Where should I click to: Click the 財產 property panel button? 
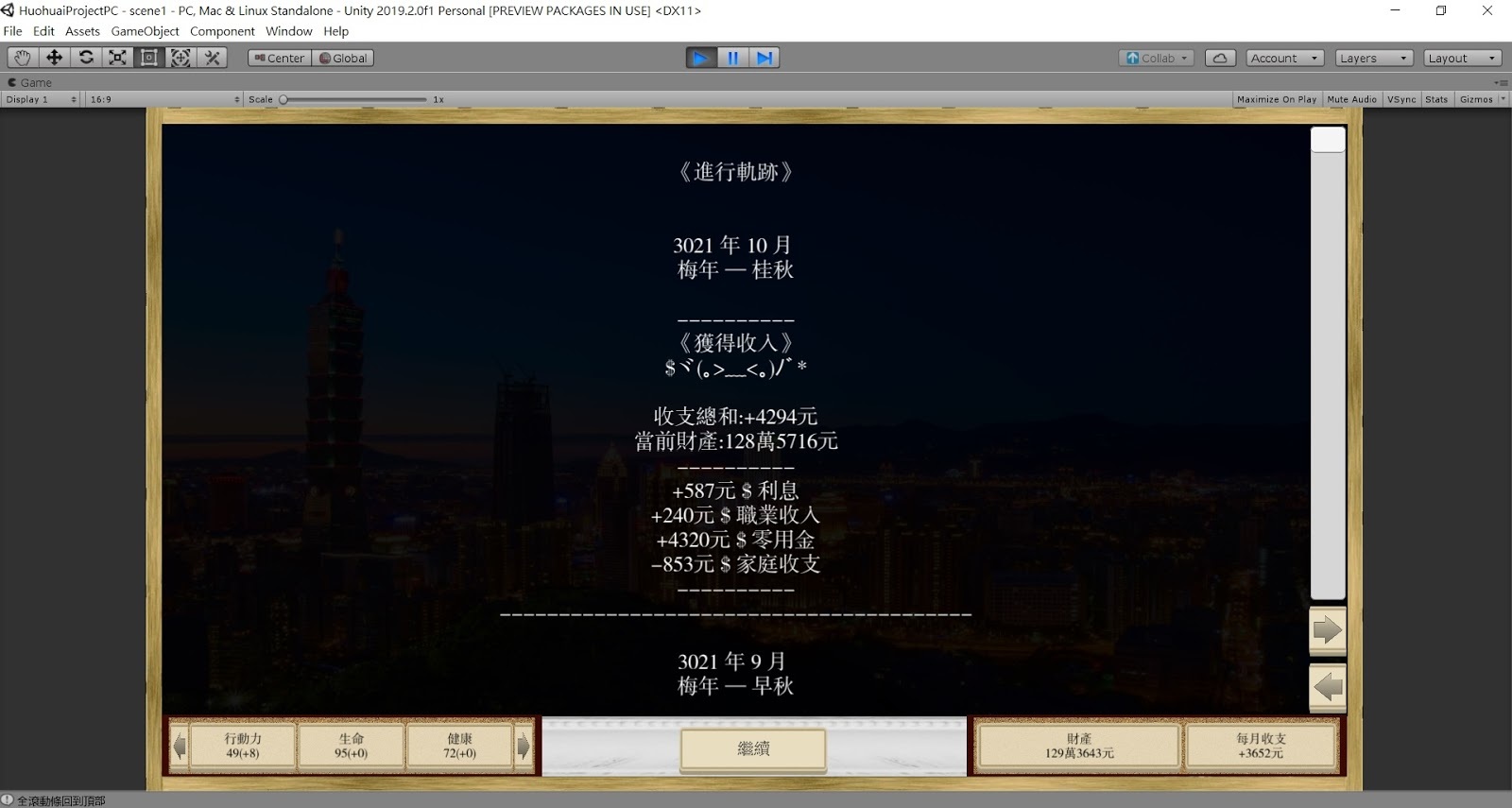click(x=1079, y=746)
